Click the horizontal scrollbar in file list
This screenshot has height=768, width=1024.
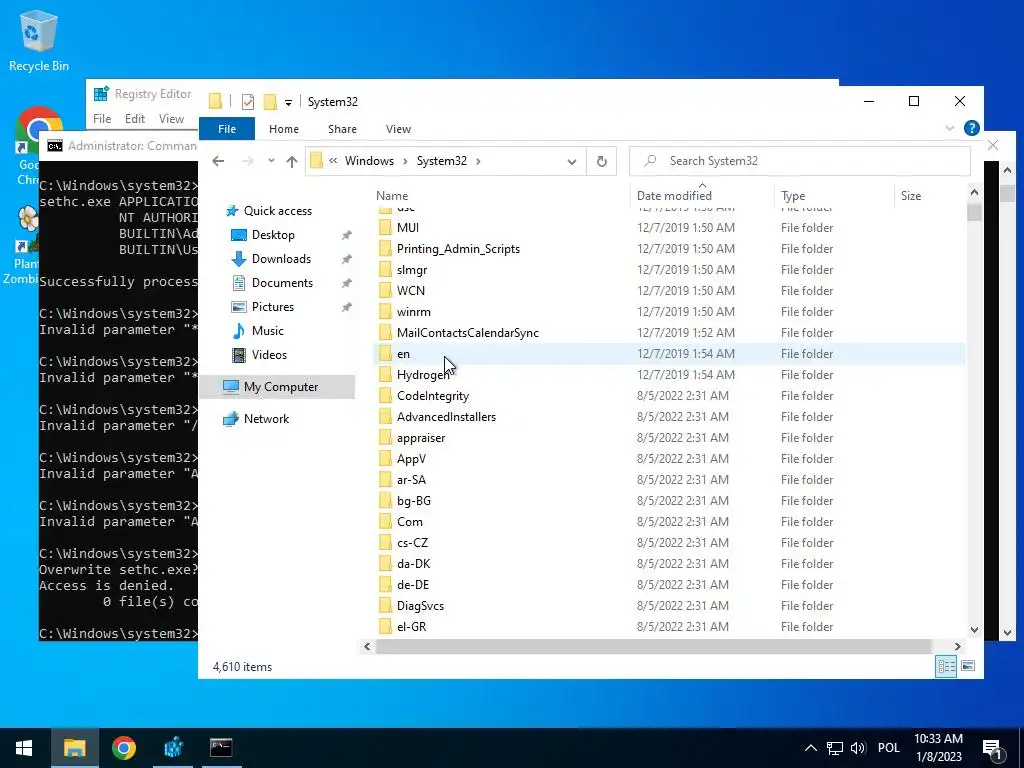click(x=653, y=646)
